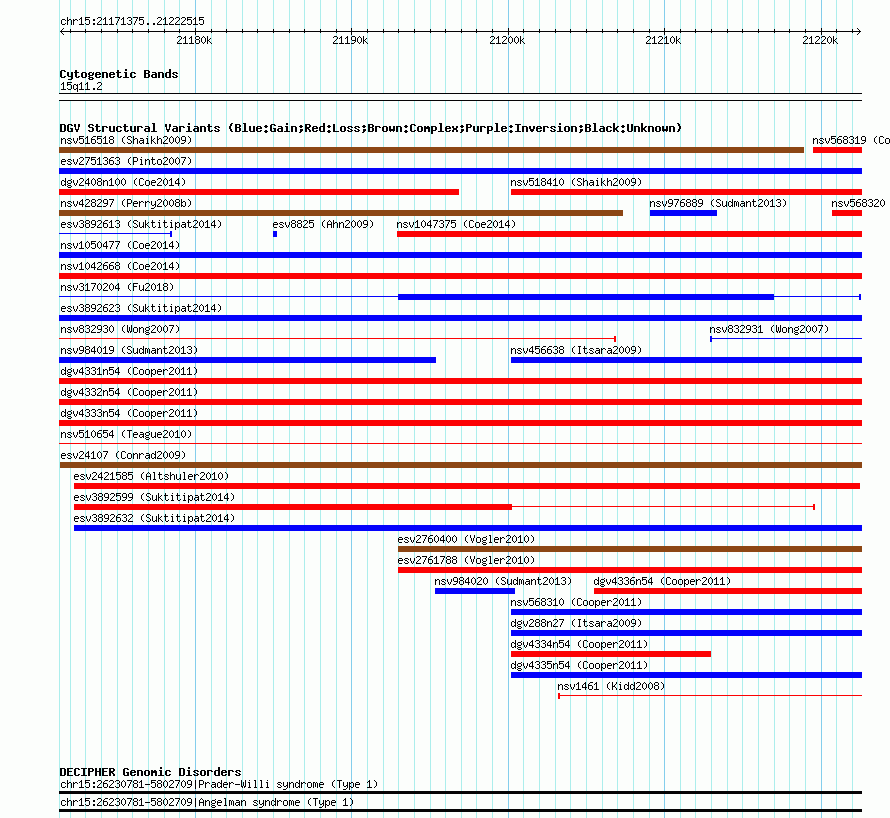Select esv2421585 (Altshuler2010) label
890x818 pixels.
pos(151,476)
